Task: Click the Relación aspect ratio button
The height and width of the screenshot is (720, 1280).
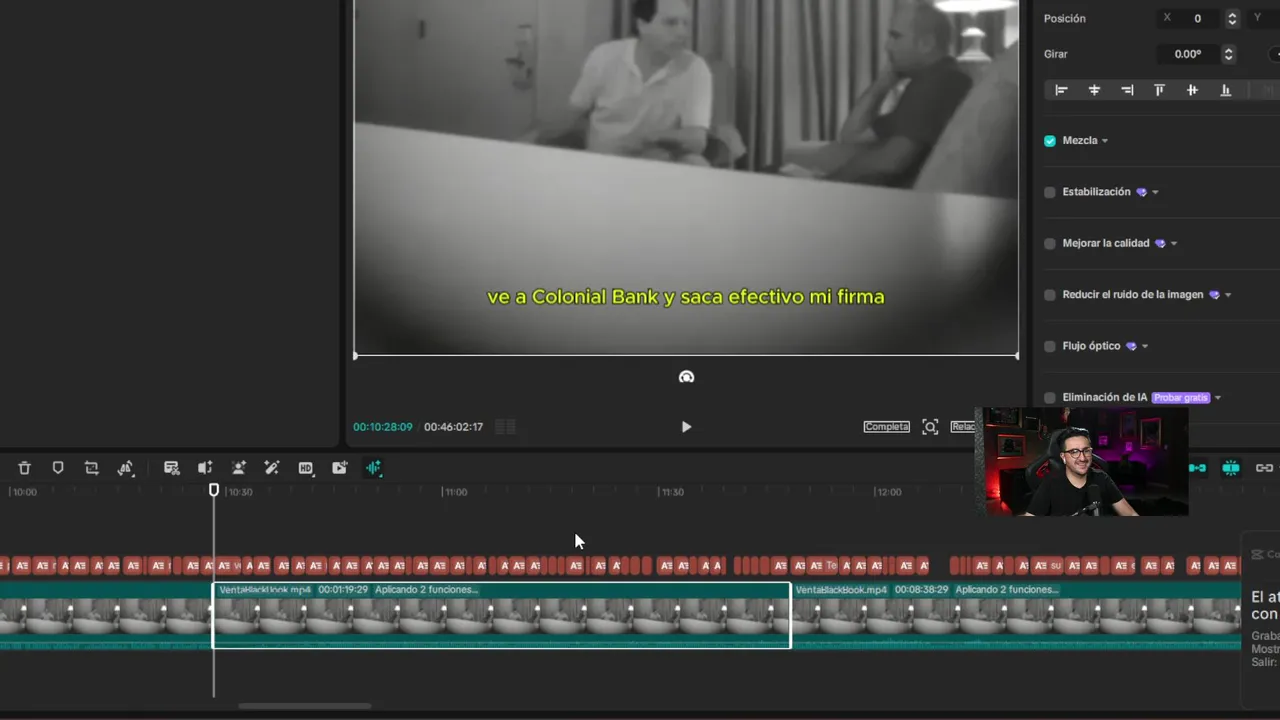Action: pos(963,427)
